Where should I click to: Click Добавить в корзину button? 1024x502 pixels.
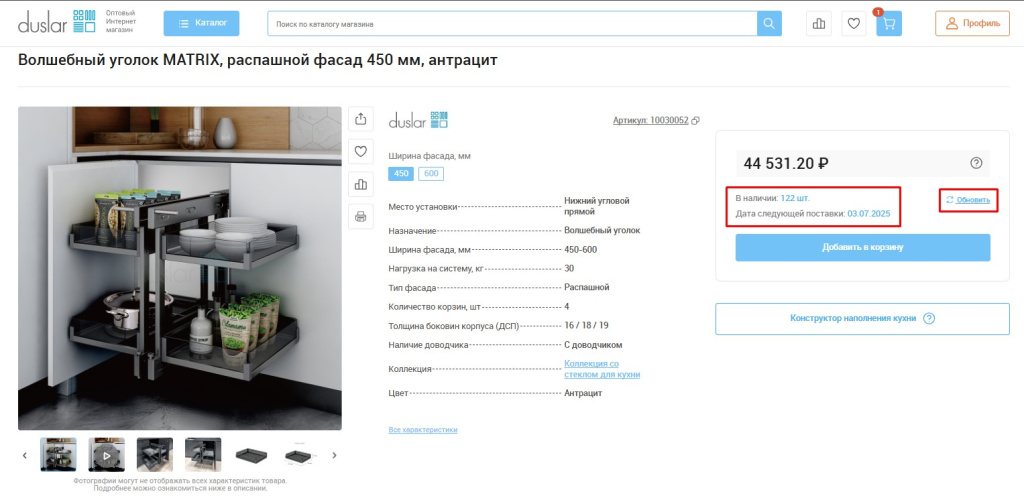click(863, 247)
